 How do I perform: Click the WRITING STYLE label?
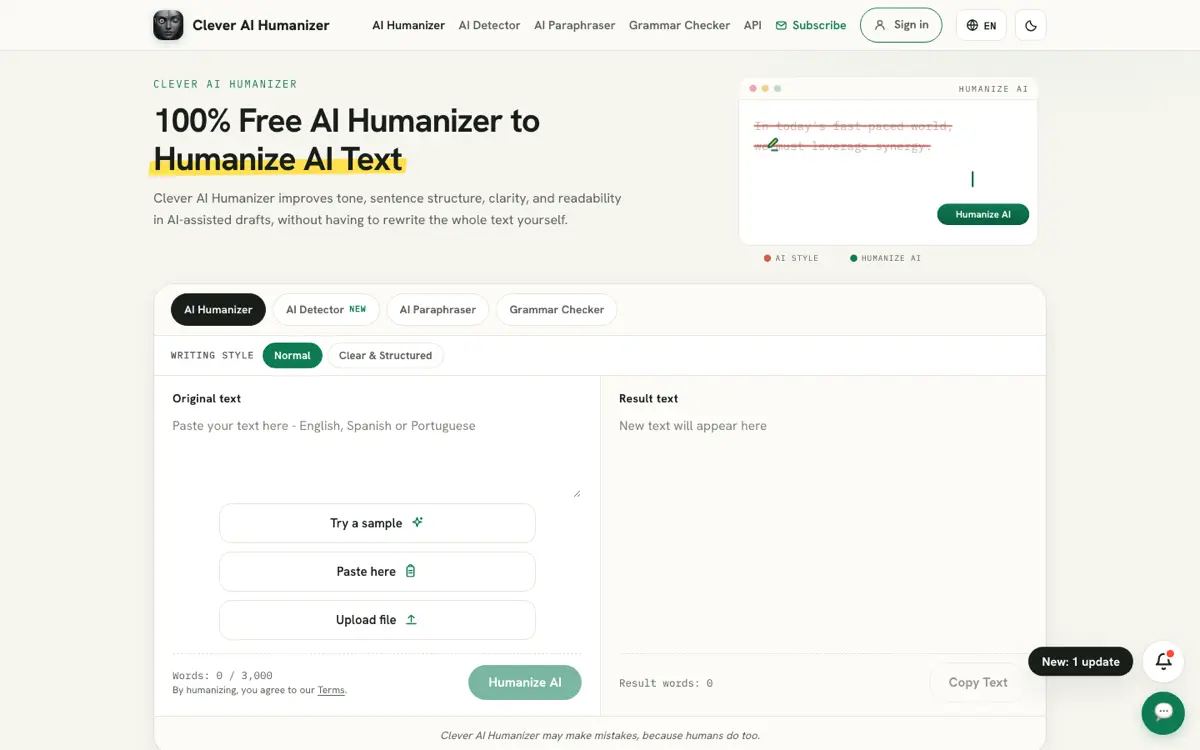pyautogui.click(x=212, y=355)
